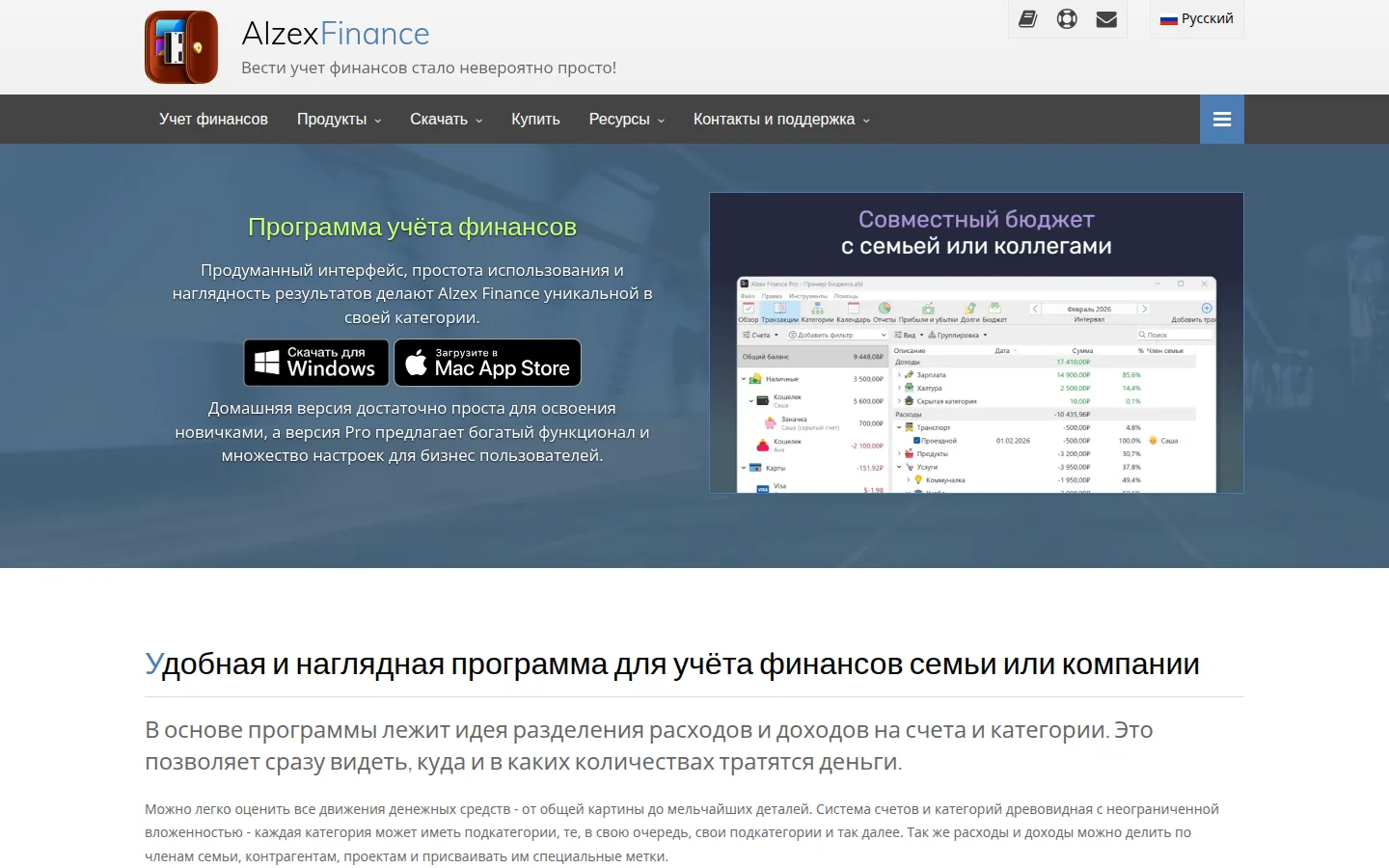This screenshot has height=868, width=1389.
Task: Toggle the blue hamburger menu button
Action: (x=1222, y=120)
